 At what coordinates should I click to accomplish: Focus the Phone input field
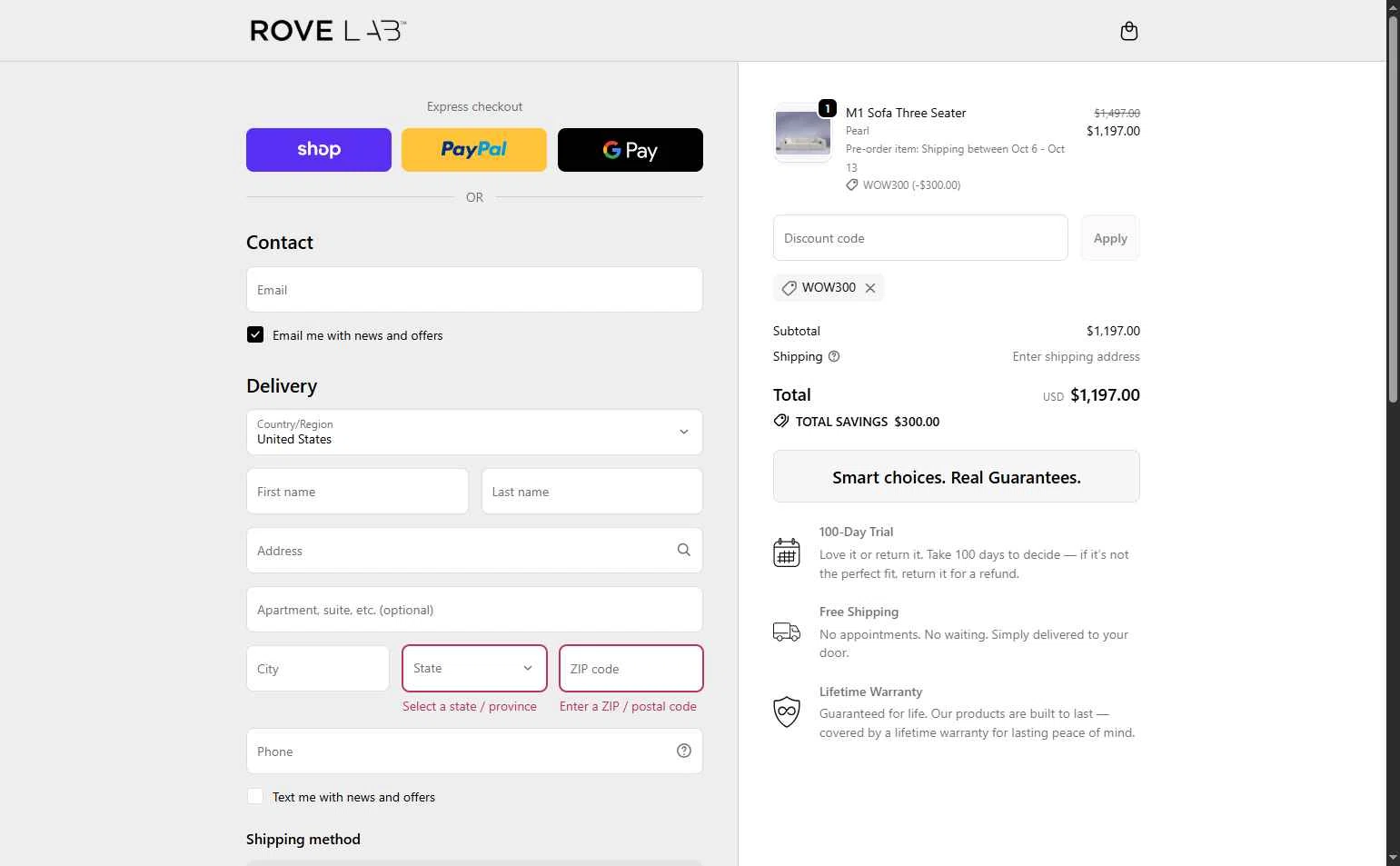pyautogui.click(x=474, y=752)
